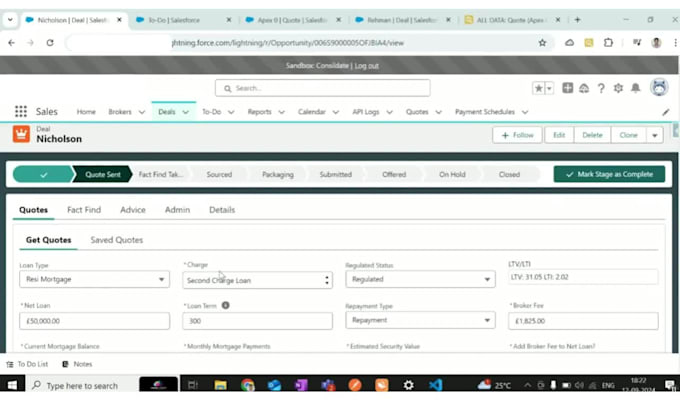Image resolution: width=680 pixels, height=404 pixels.
Task: Switch to the Fact Find tab
Action: 84,210
